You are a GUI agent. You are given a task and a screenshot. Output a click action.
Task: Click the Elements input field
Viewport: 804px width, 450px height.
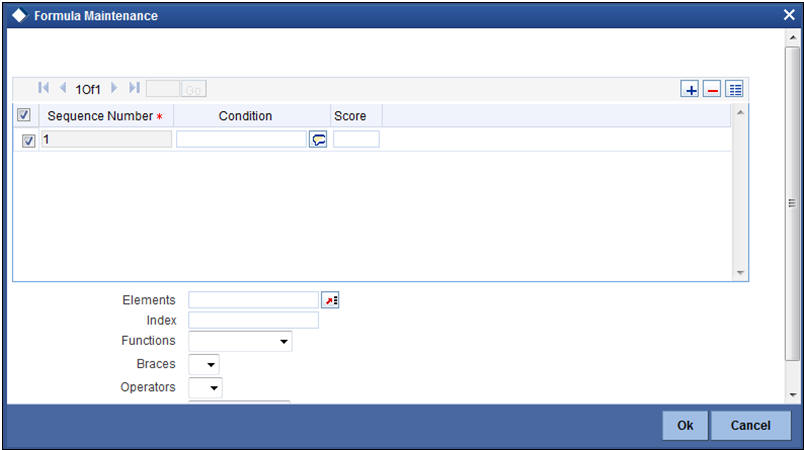[253, 300]
